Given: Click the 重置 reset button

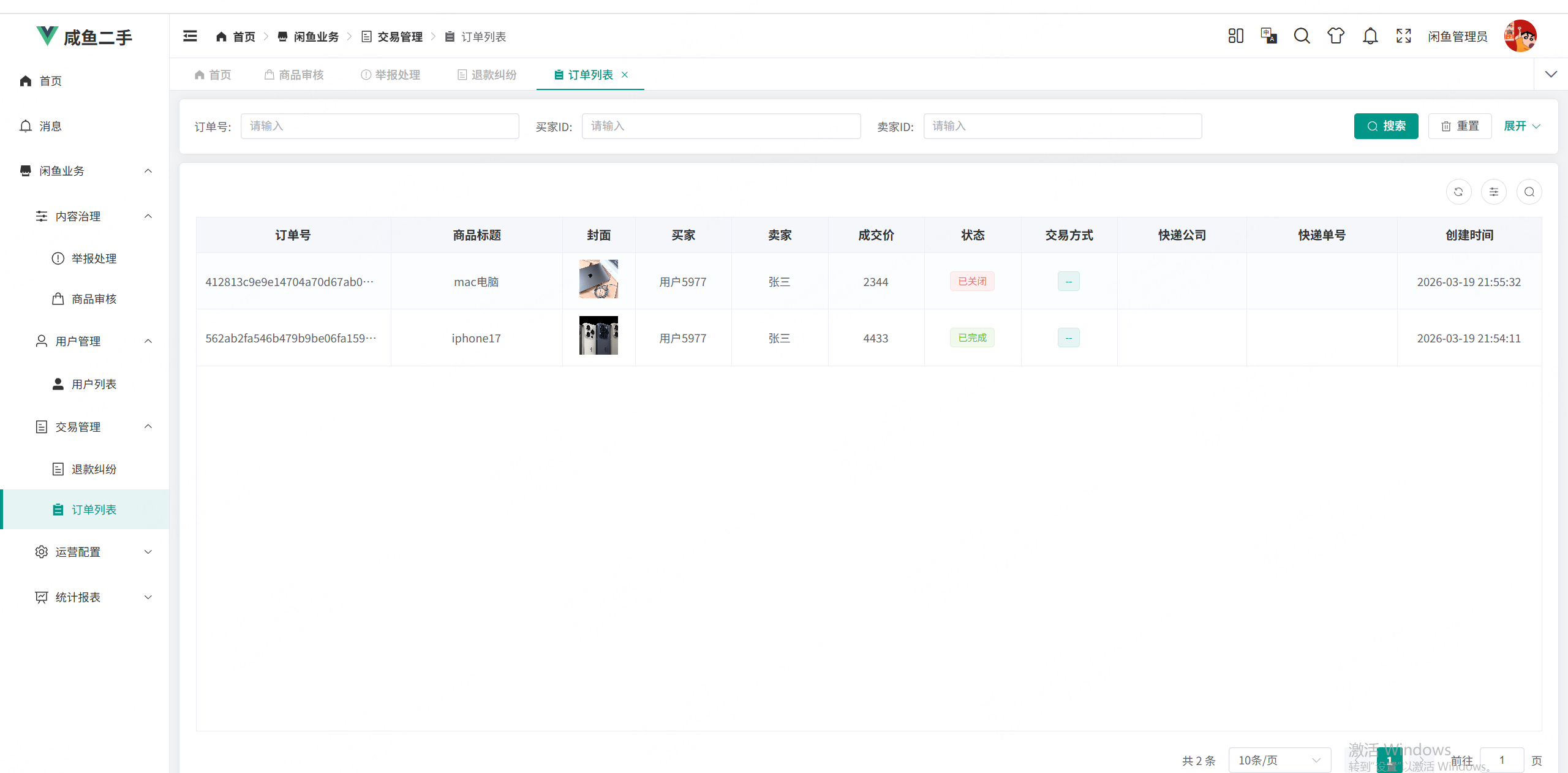Looking at the screenshot, I should (1460, 126).
